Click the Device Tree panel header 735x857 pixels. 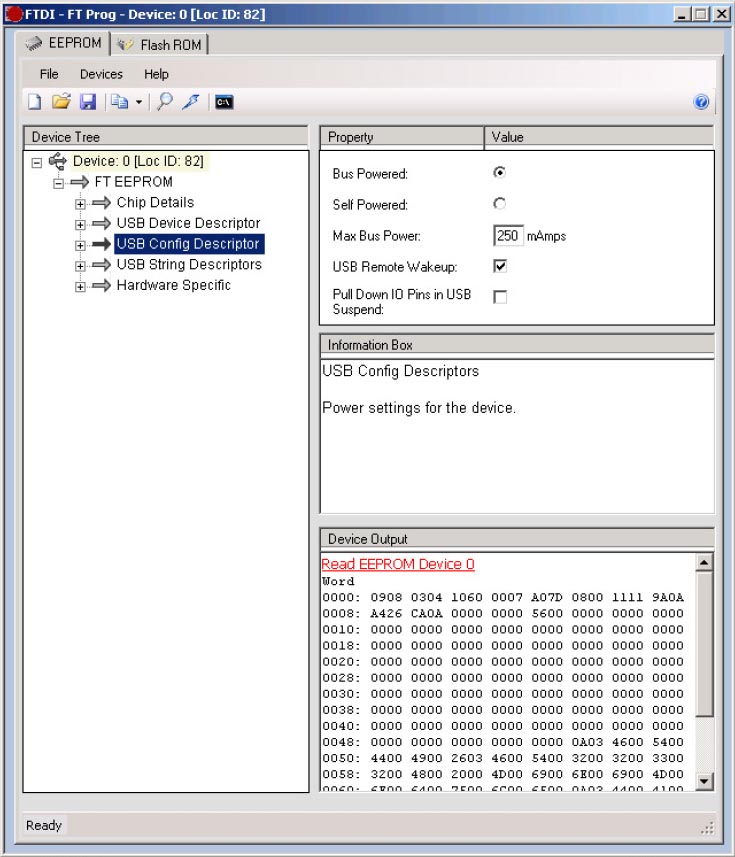[x=166, y=137]
